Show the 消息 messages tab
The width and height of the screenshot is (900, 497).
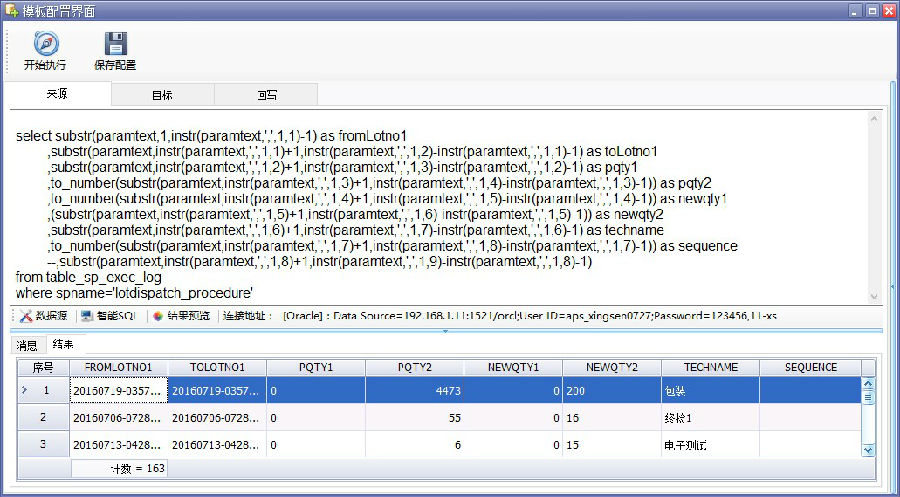[x=27, y=346]
